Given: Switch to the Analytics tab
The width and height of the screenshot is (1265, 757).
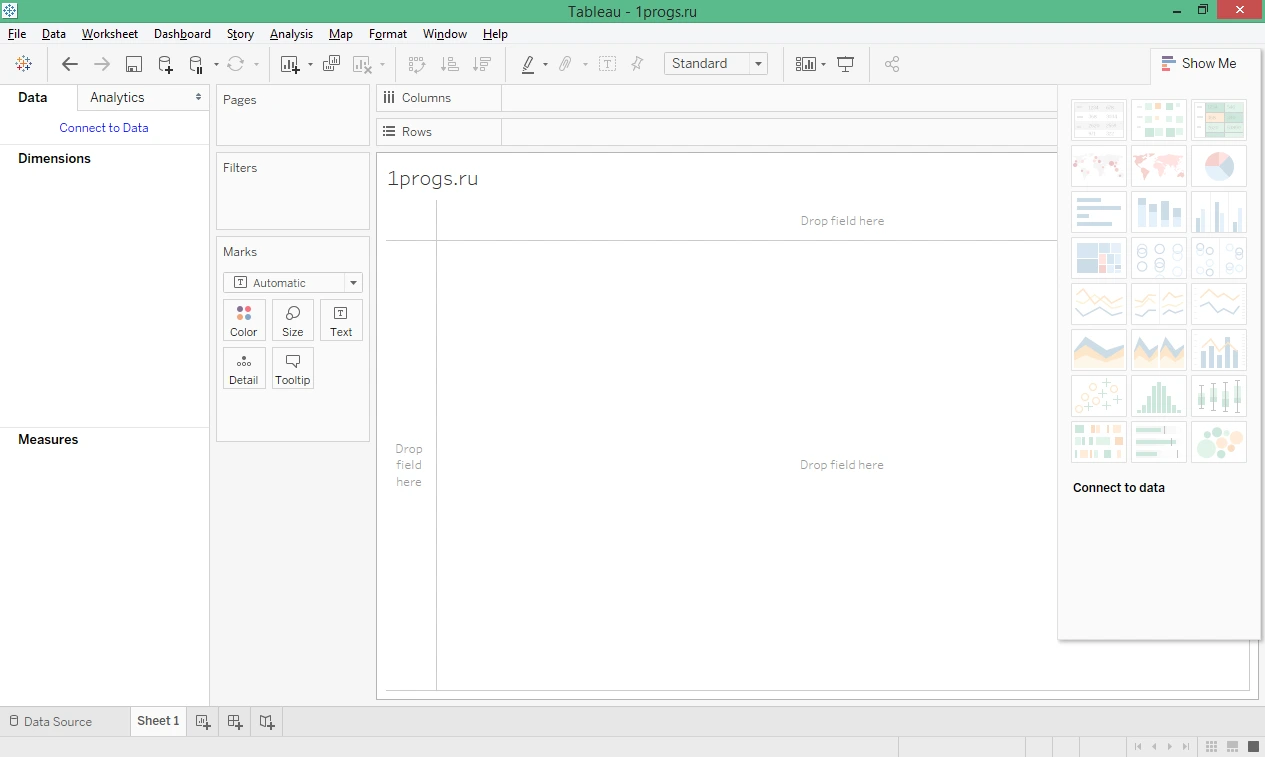Looking at the screenshot, I should [117, 97].
